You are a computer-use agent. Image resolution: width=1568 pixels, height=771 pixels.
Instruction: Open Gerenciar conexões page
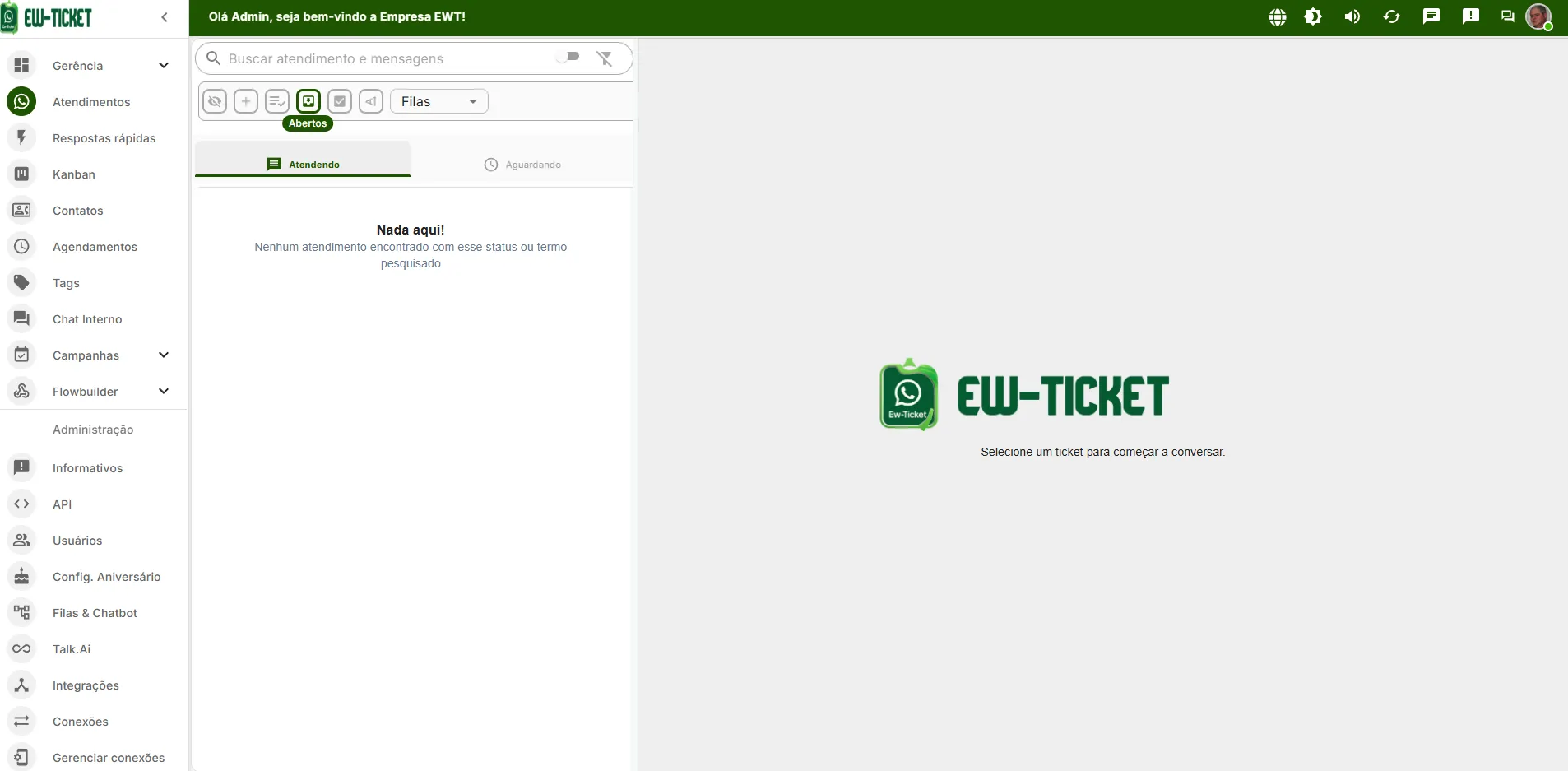tap(94, 758)
